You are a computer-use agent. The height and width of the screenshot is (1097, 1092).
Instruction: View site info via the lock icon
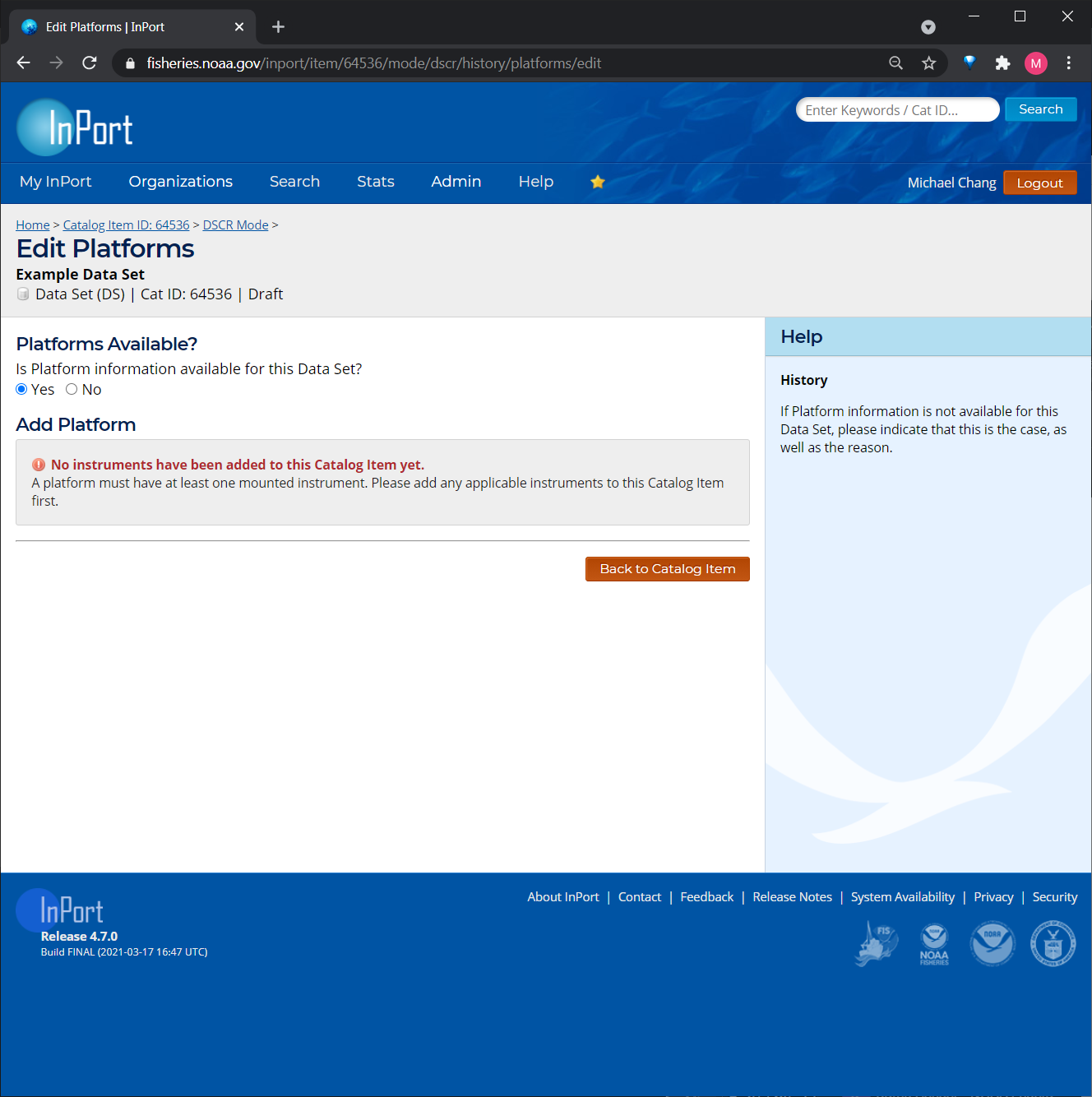[x=130, y=63]
